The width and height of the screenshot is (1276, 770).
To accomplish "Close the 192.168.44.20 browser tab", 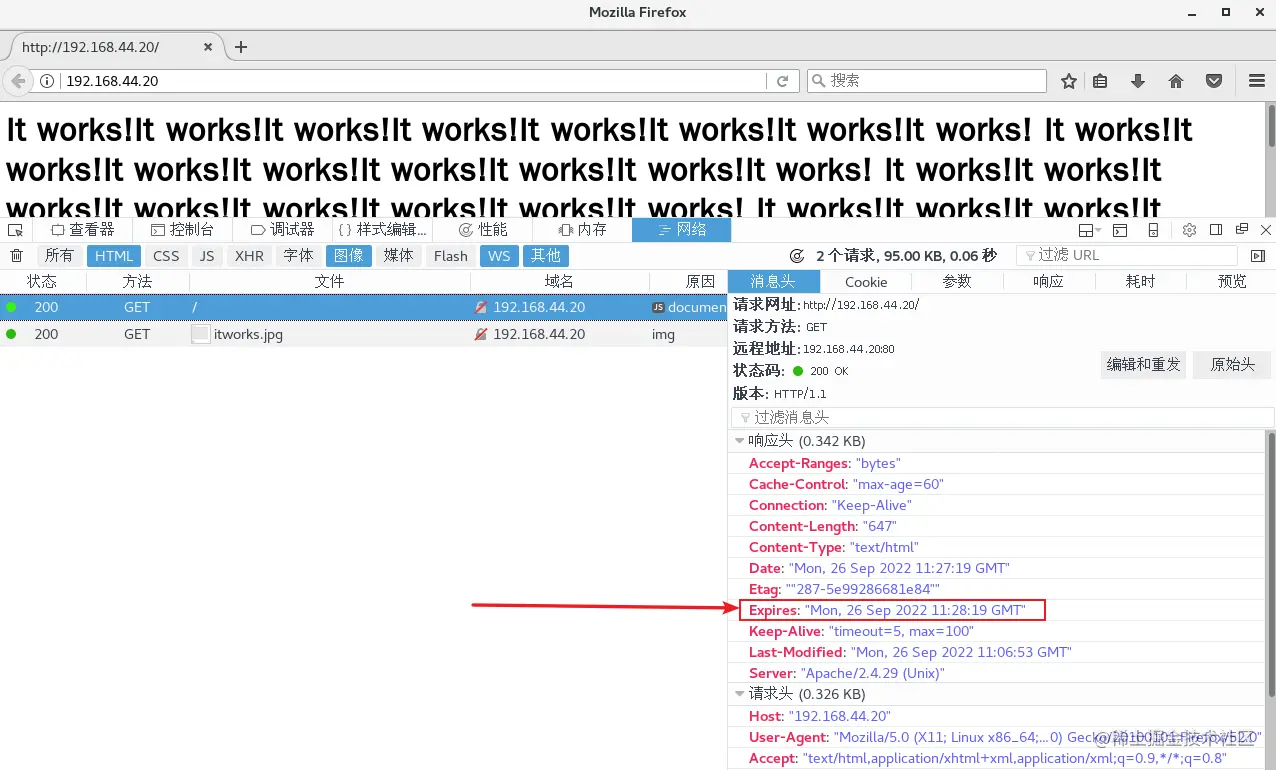I will pyautogui.click(x=208, y=47).
